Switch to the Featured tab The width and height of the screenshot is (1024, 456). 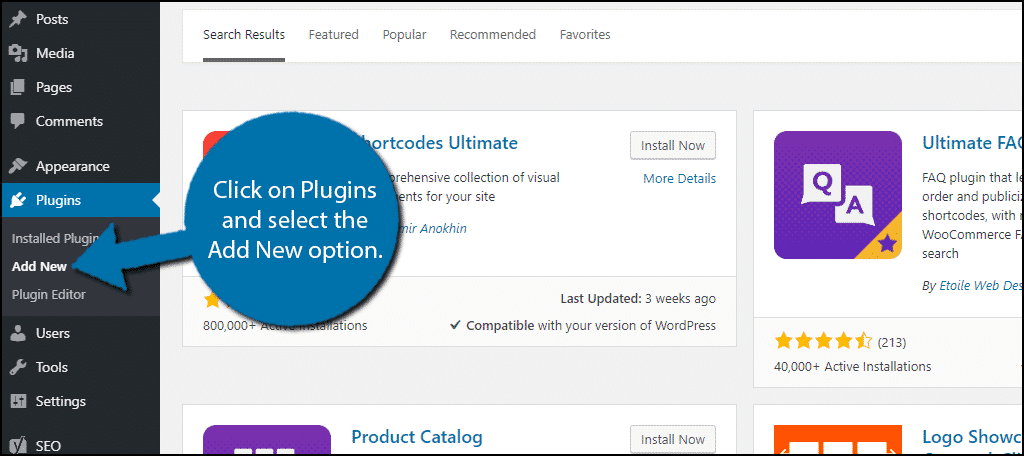pyautogui.click(x=334, y=35)
